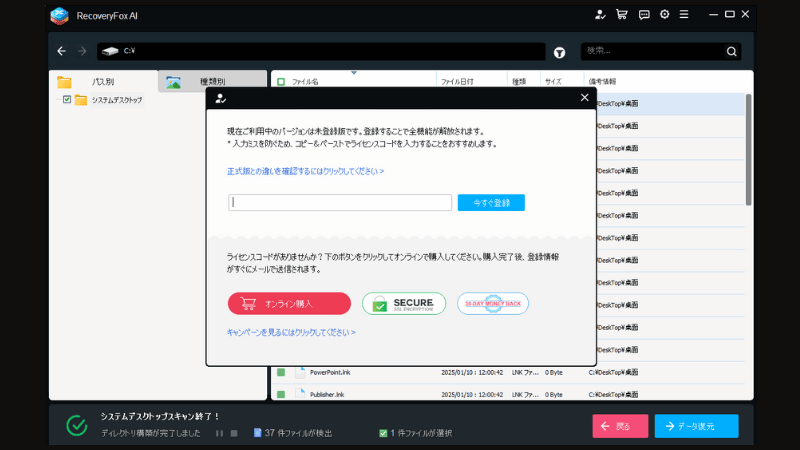Click the 1 件ファイルが選択 status text
This screenshot has width=800, height=450.
point(421,433)
